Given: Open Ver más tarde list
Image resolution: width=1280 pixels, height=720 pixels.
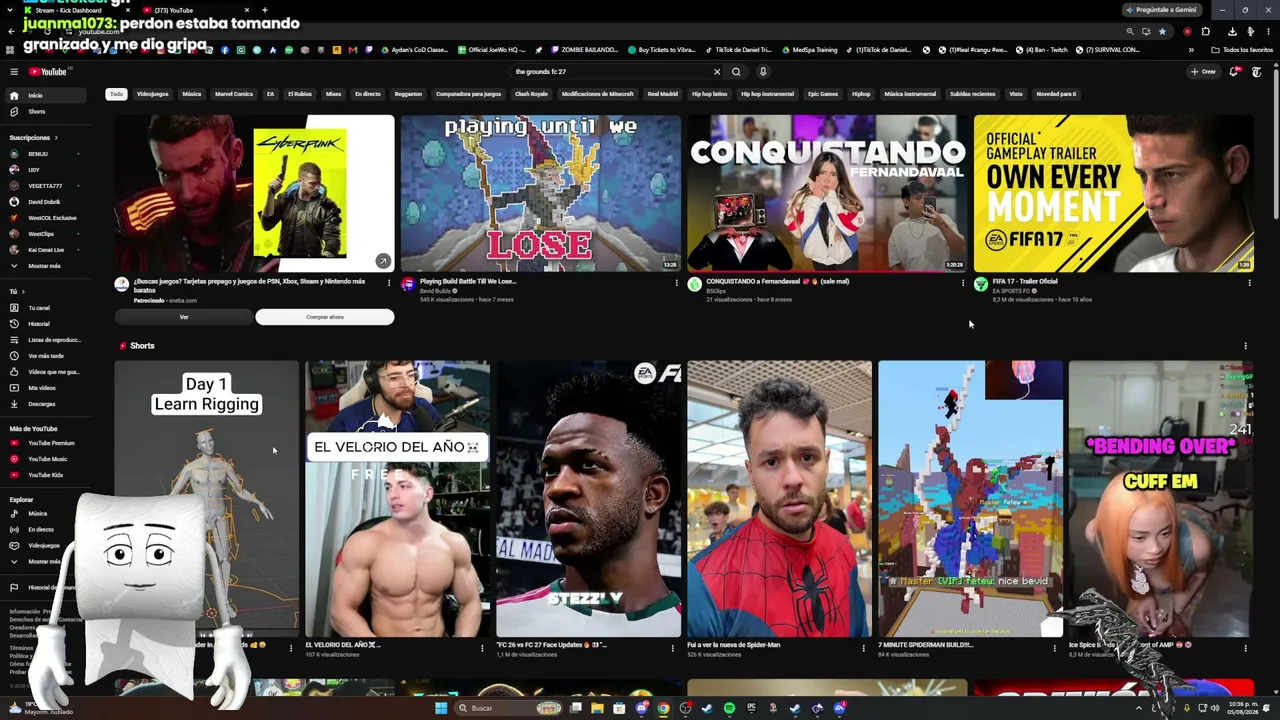Looking at the screenshot, I should pyautogui.click(x=46, y=356).
